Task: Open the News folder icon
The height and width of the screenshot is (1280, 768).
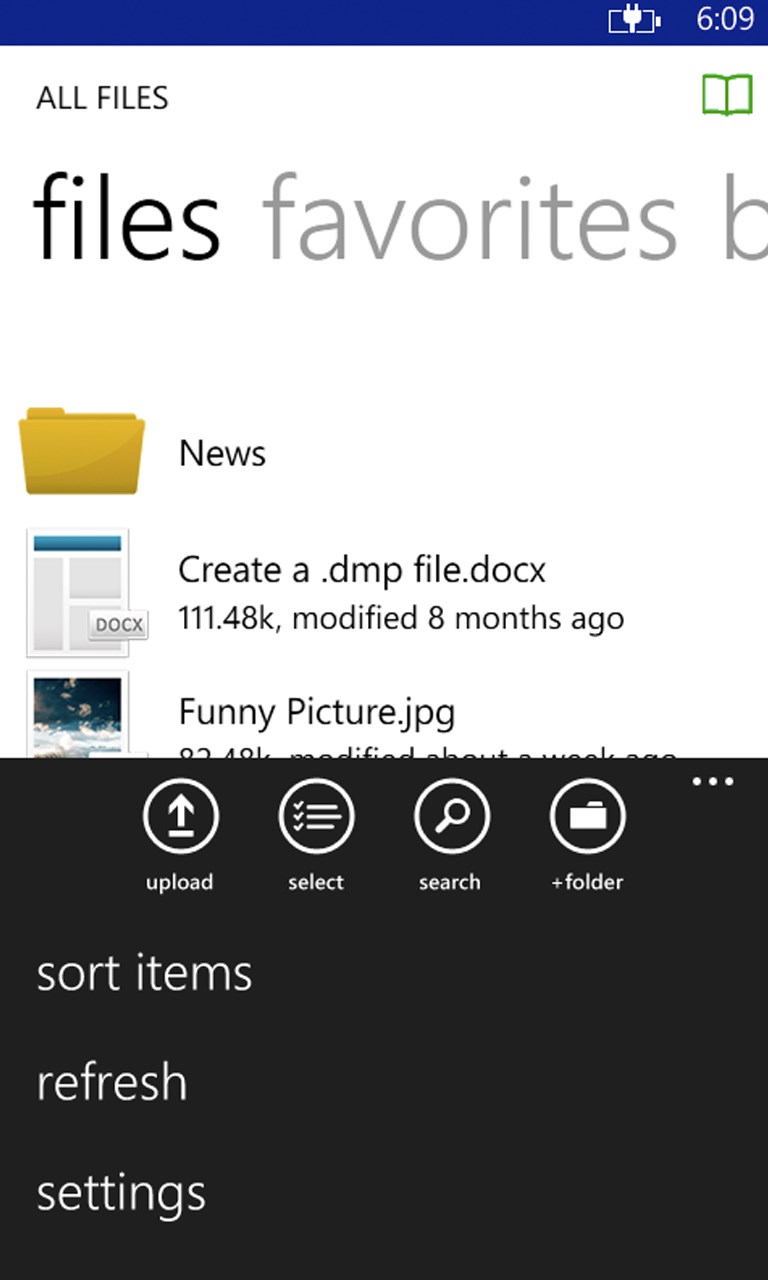Action: coord(82,451)
